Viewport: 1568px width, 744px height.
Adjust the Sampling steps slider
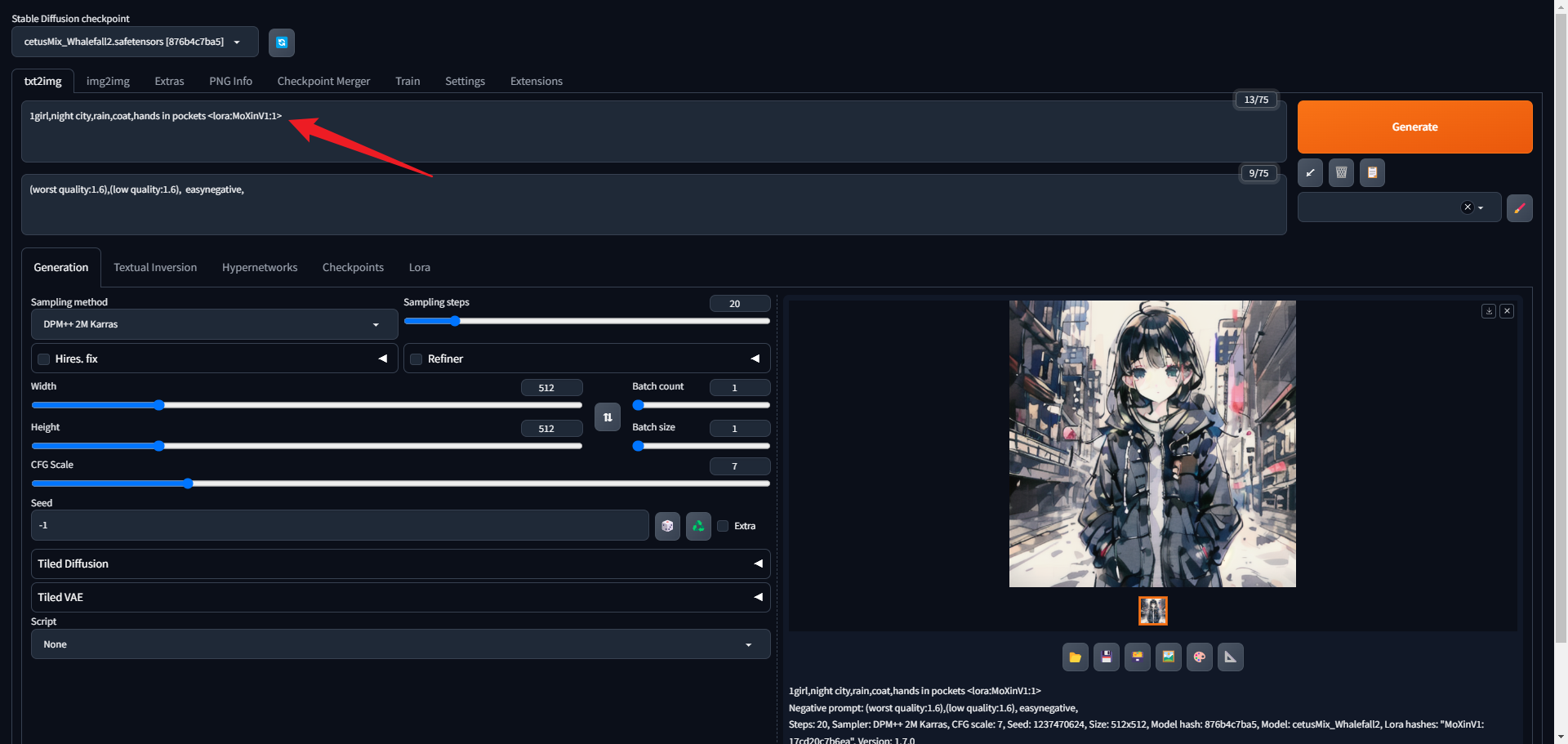[x=586, y=321]
